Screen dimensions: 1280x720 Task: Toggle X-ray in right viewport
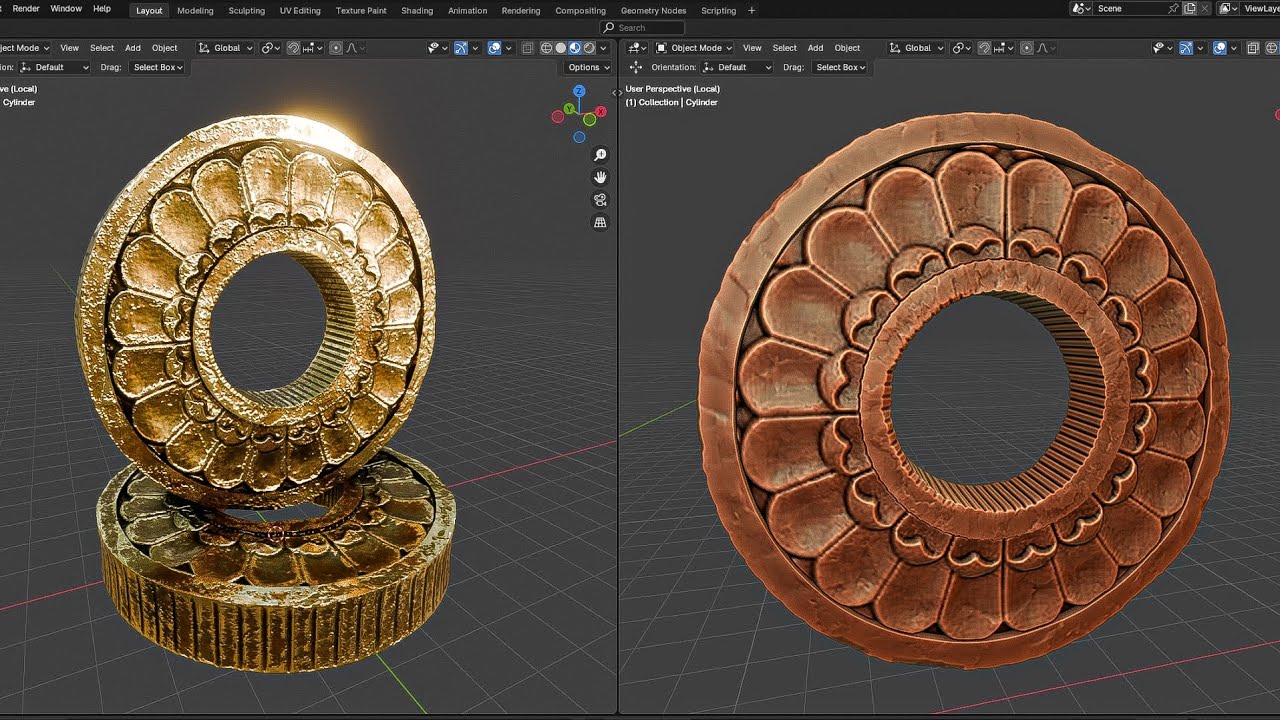[1253, 48]
